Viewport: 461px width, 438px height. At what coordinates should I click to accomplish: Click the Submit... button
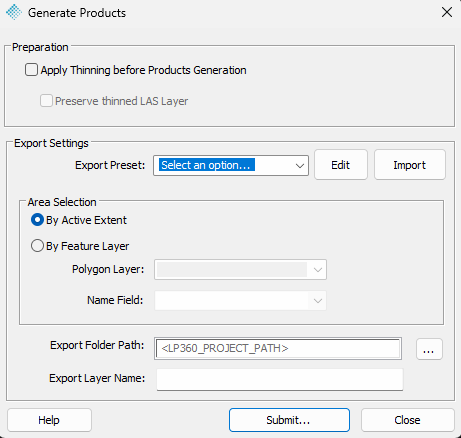289,420
